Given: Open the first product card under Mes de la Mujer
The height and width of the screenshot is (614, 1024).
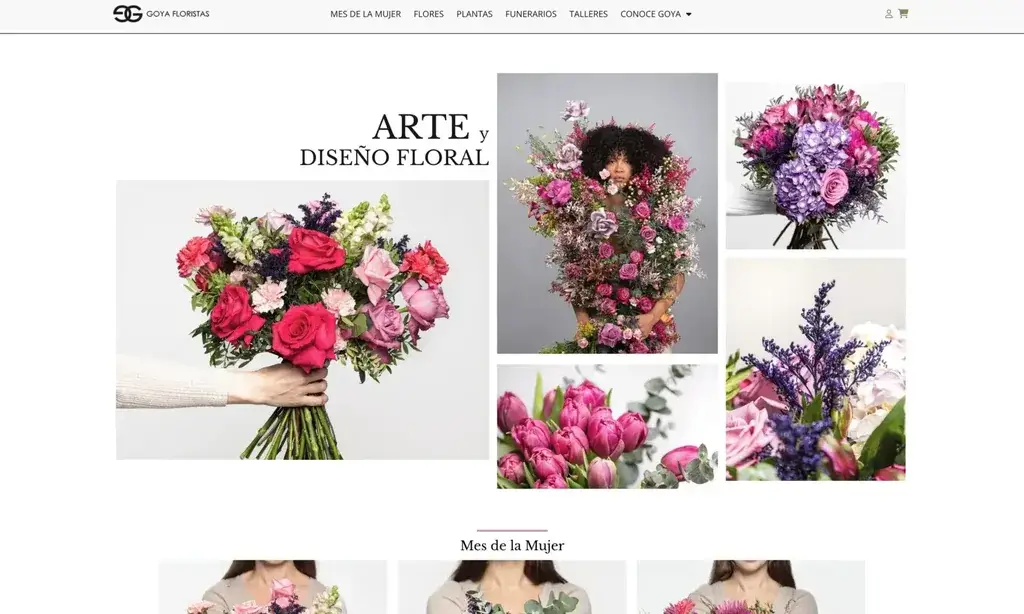Looking at the screenshot, I should click(x=273, y=587).
